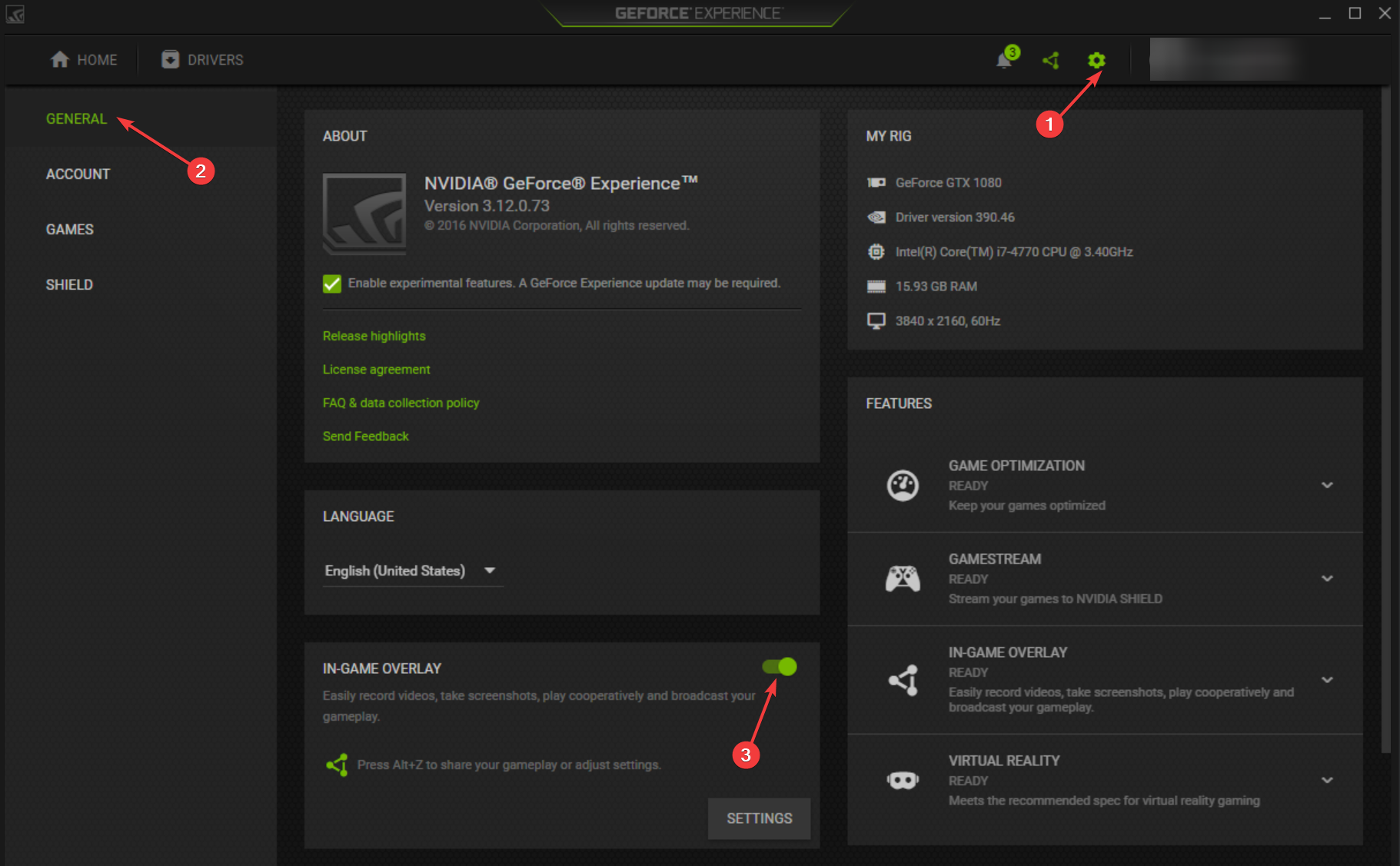The image size is (1400, 866).
Task: Click the drivers download icon
Action: 170,59
